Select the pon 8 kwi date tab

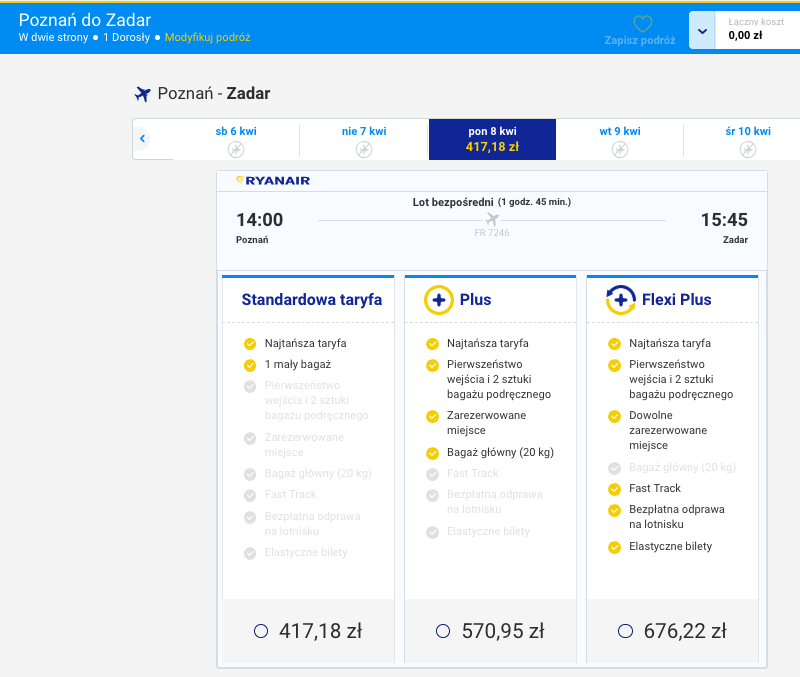click(492, 139)
